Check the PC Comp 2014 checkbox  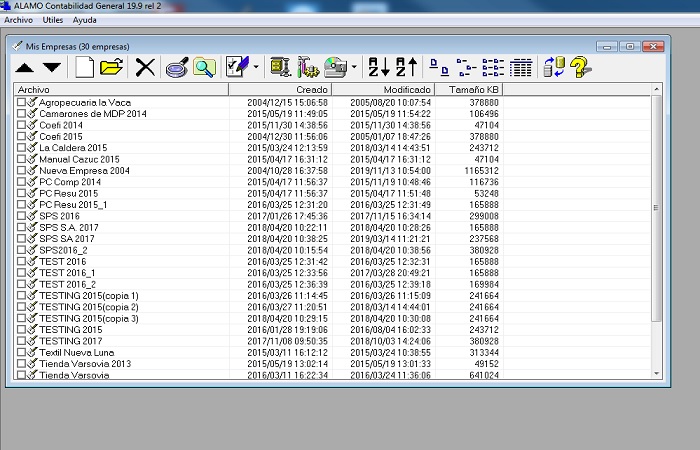click(21, 182)
